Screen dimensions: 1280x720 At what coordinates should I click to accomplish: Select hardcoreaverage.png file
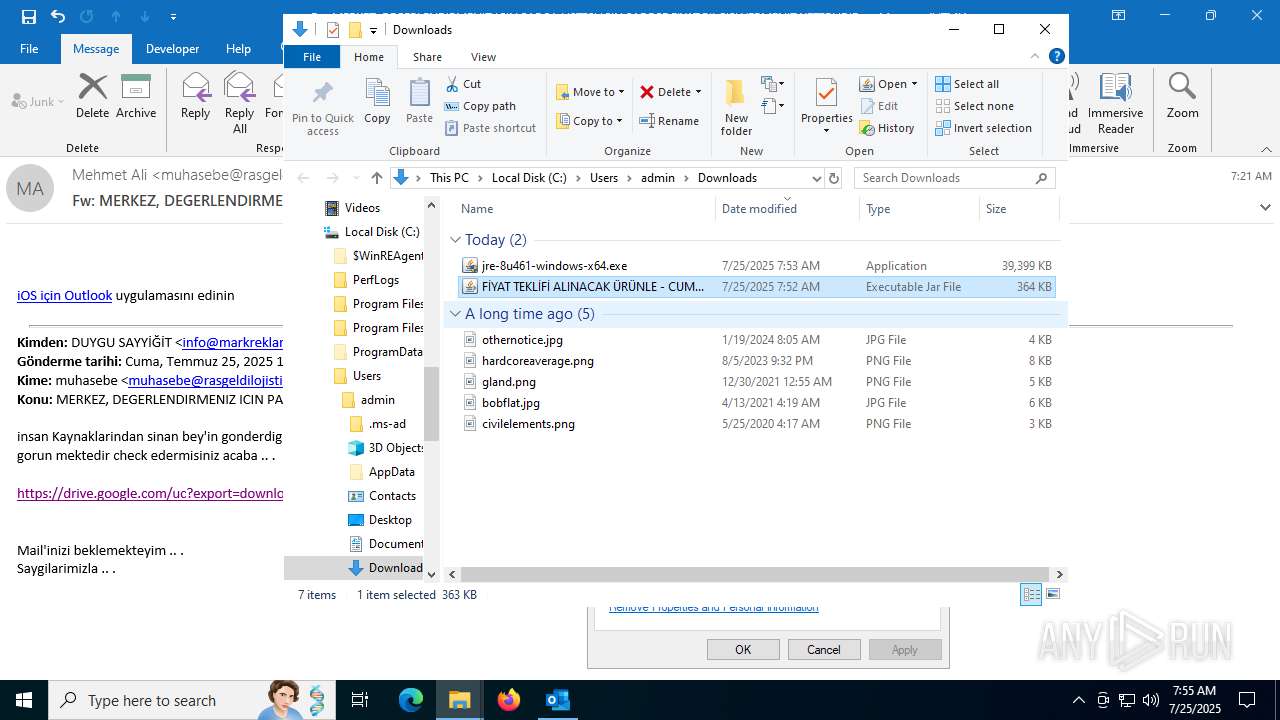pos(537,361)
